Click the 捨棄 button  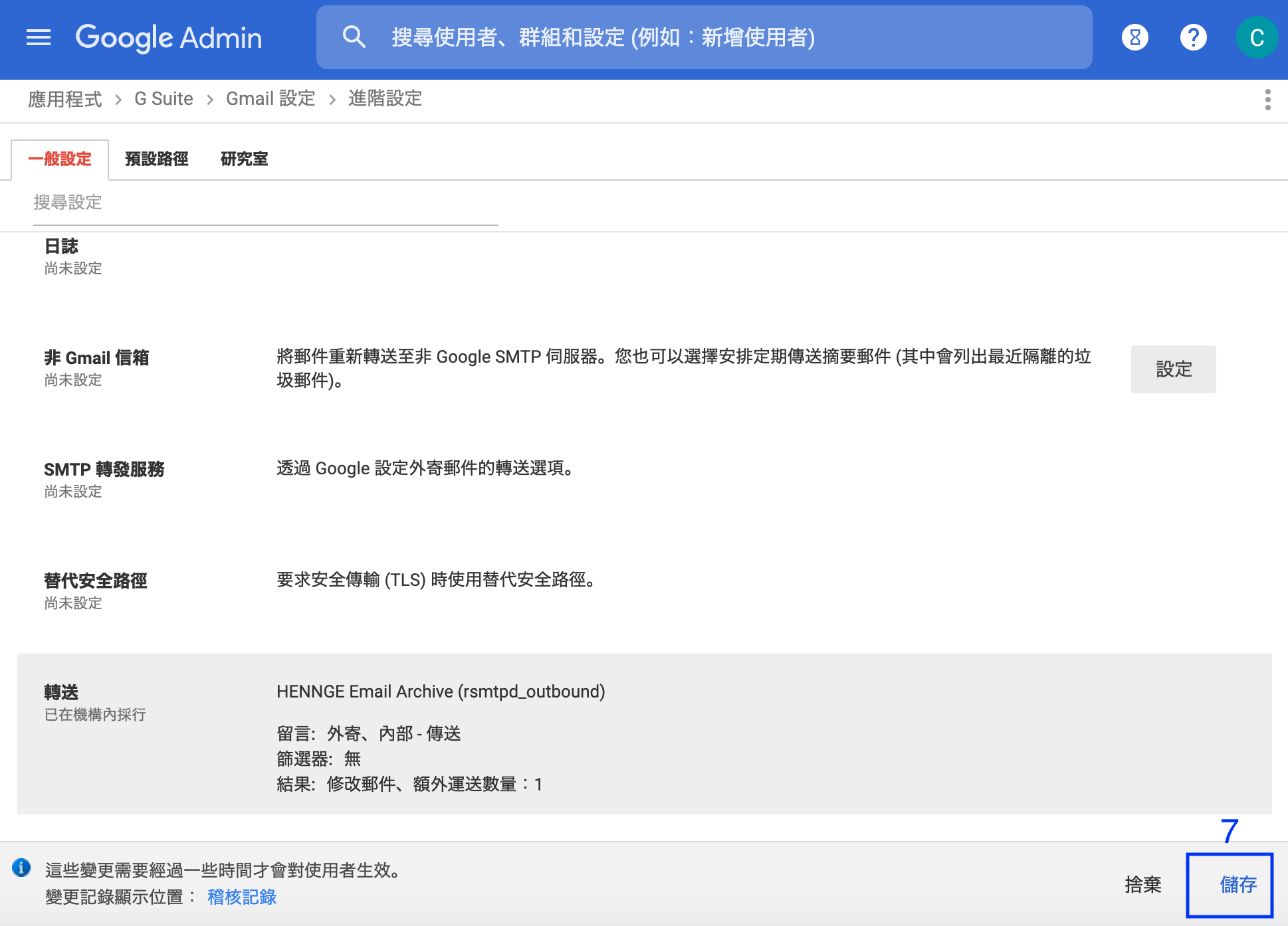(x=1143, y=885)
